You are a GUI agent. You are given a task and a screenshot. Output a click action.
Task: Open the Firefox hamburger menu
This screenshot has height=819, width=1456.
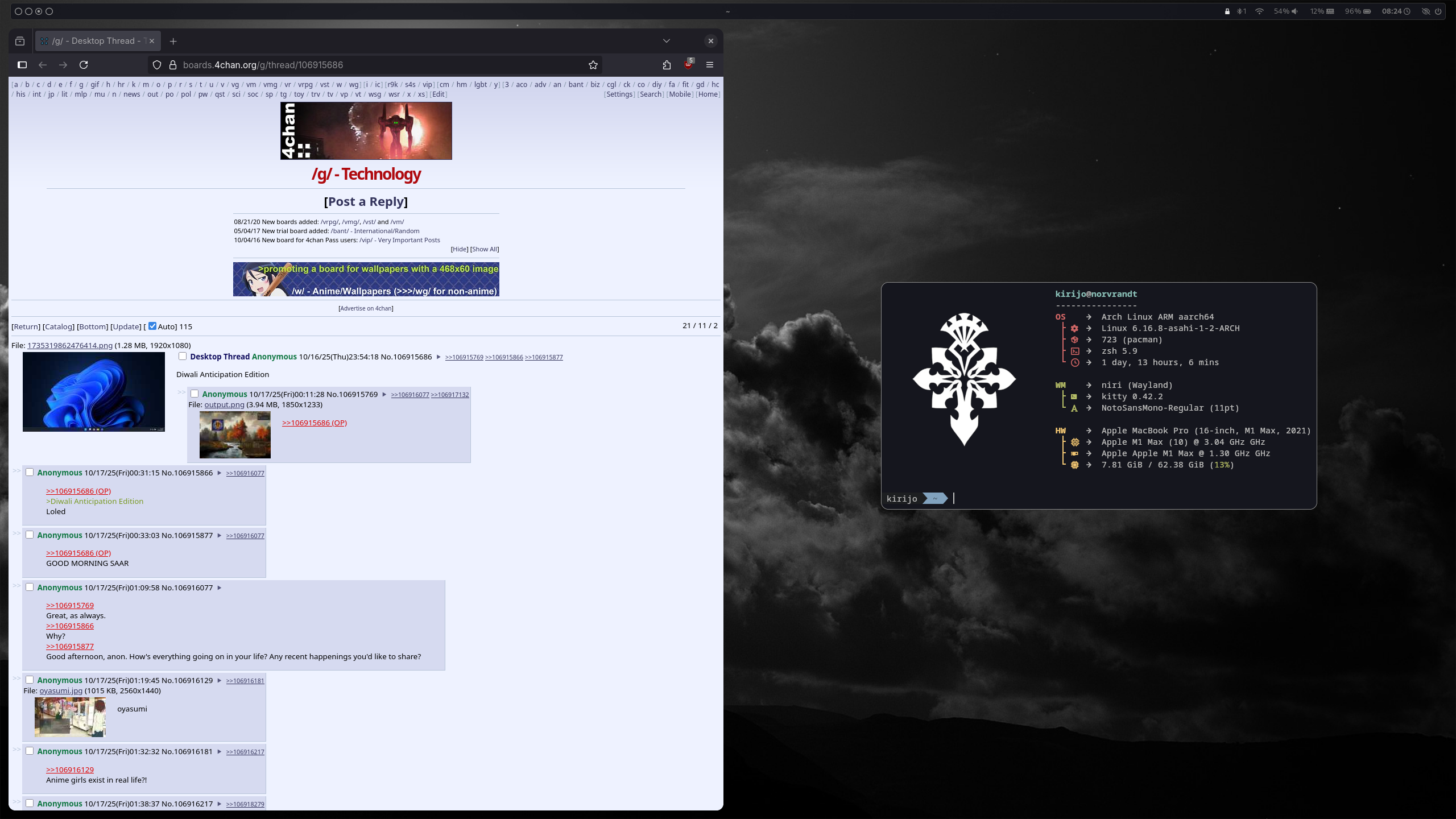710,65
